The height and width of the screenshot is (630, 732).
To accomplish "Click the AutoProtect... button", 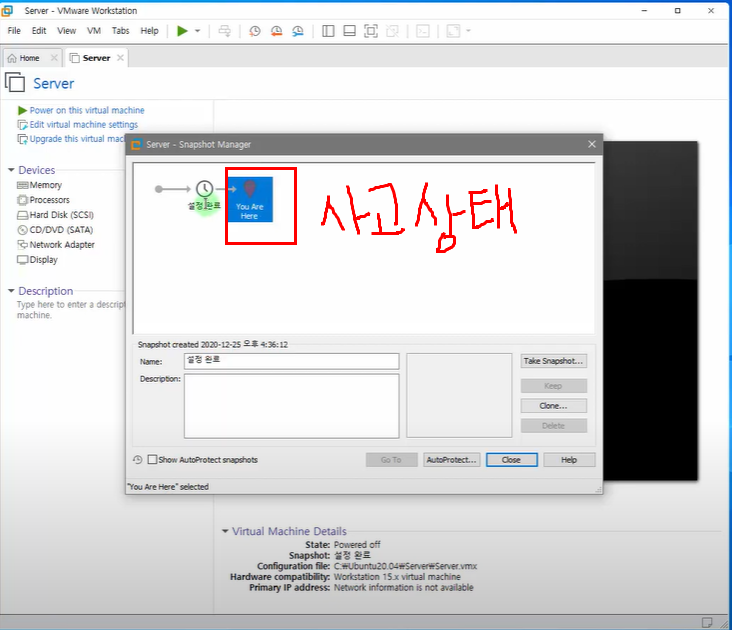I will 451,460.
